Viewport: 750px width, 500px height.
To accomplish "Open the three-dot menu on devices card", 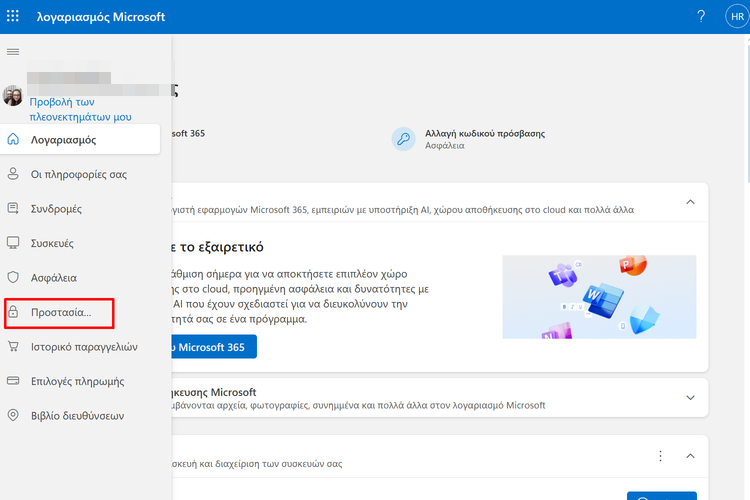I will [660, 456].
